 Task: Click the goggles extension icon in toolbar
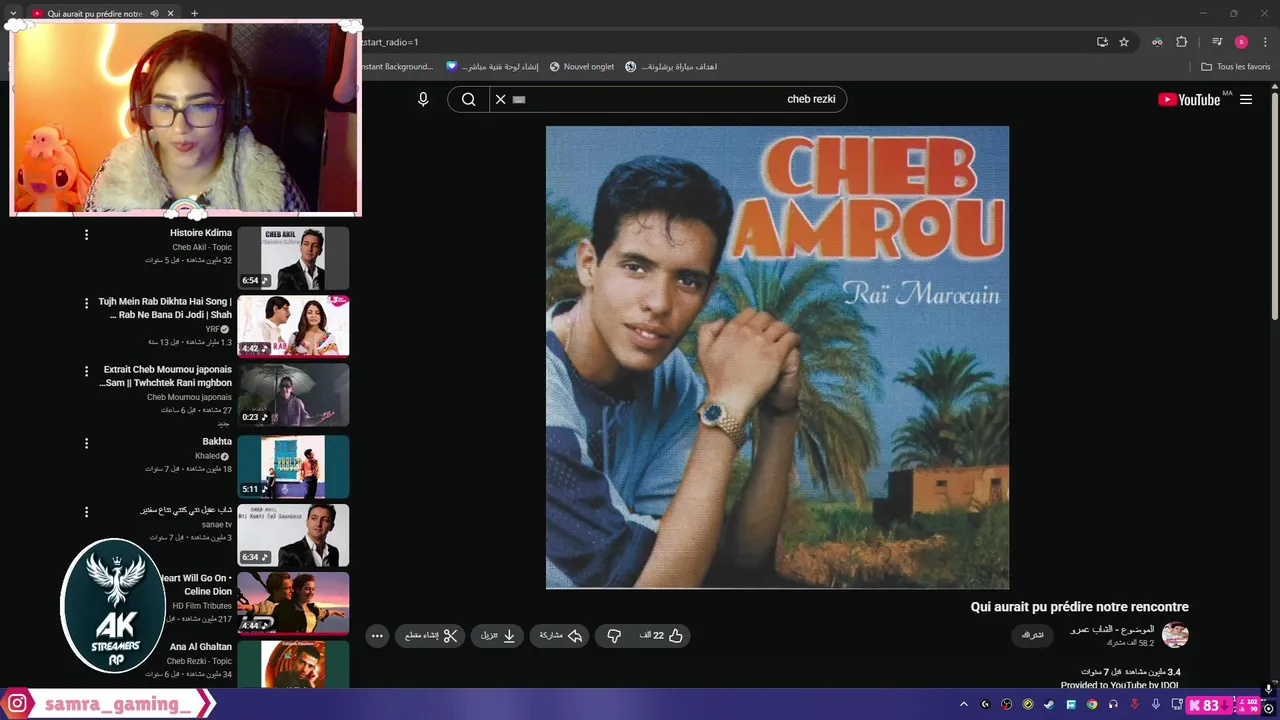click(1157, 42)
